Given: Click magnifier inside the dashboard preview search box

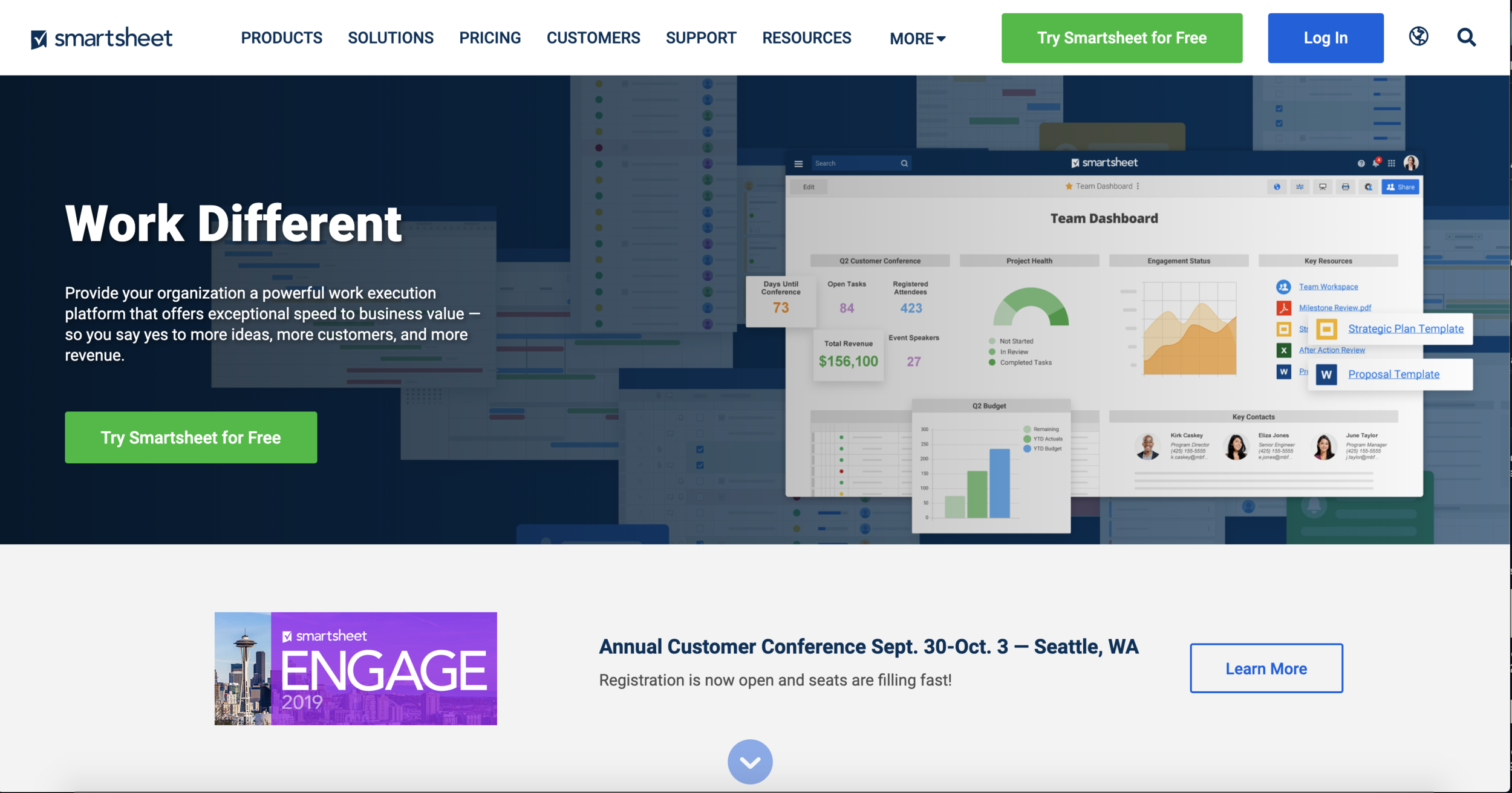Looking at the screenshot, I should point(904,163).
